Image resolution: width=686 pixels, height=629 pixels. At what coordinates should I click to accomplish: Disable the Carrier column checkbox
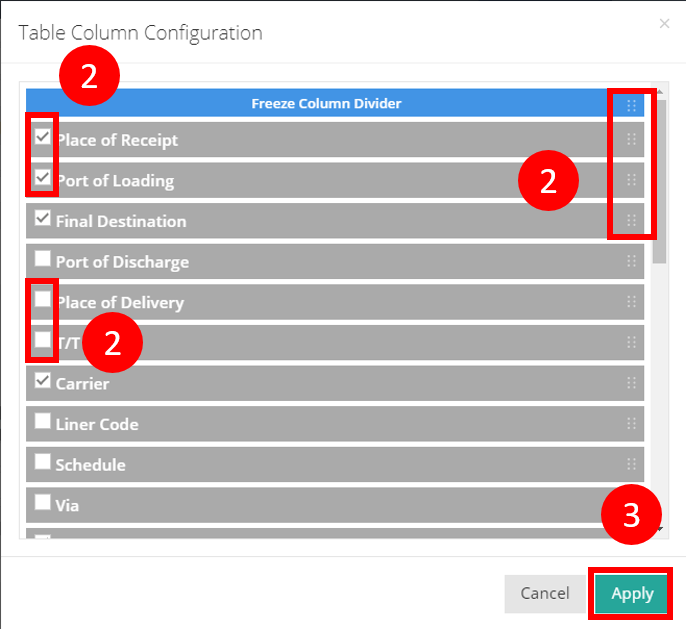[43, 381]
